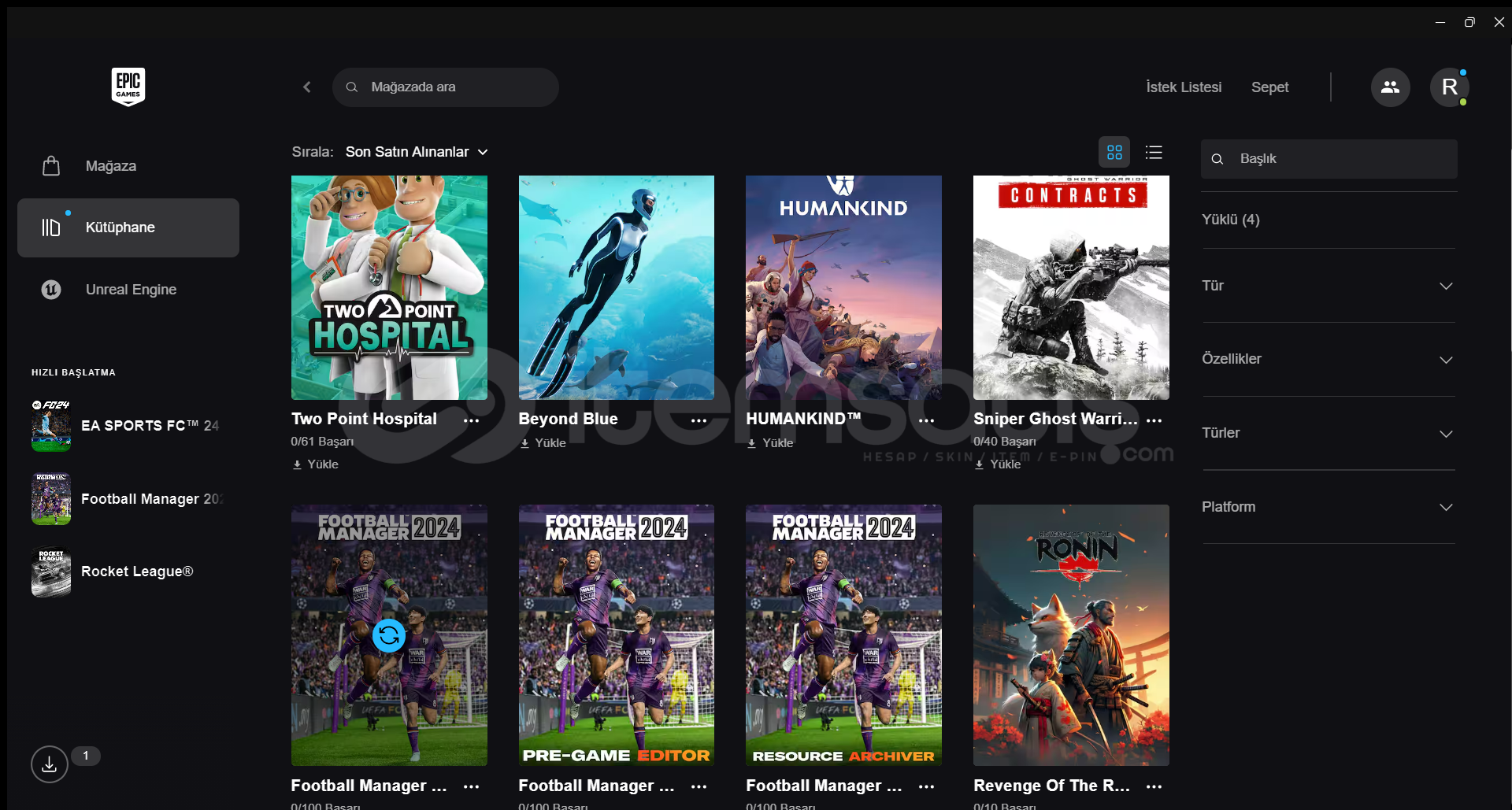Click the Kütüphane library icon
Screen dimensions: 1512x810
coord(51,227)
